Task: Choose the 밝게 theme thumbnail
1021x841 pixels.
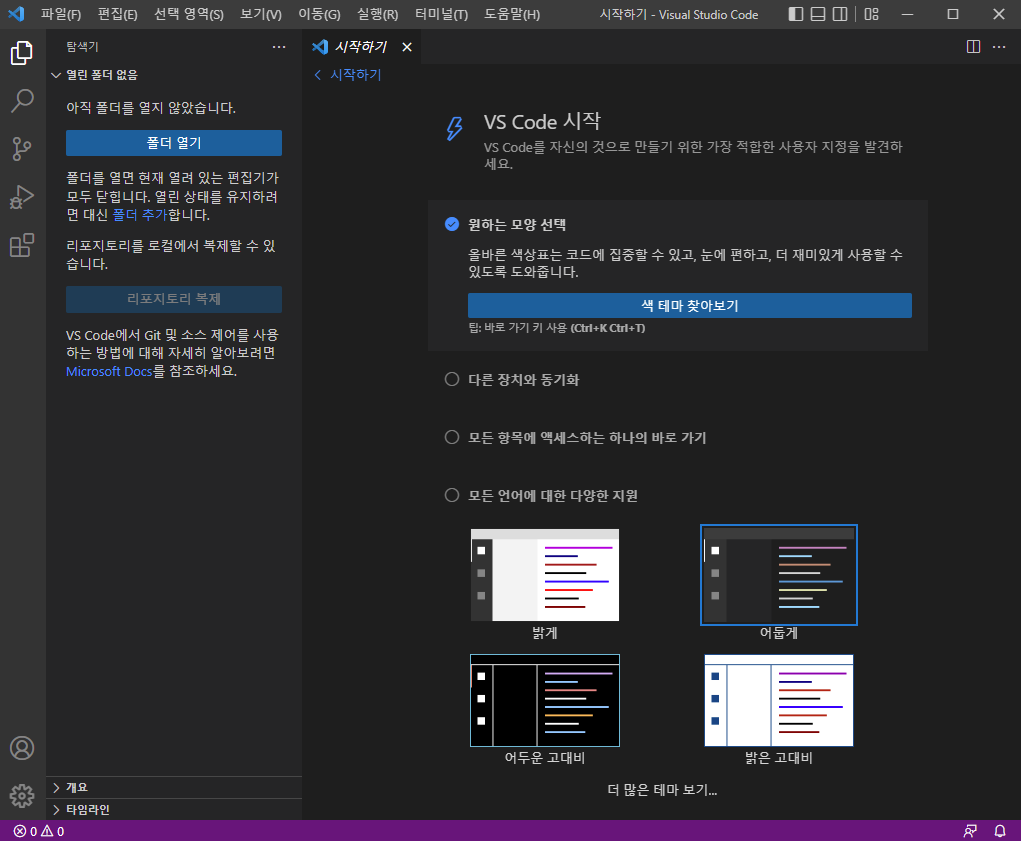Action: [x=545, y=575]
